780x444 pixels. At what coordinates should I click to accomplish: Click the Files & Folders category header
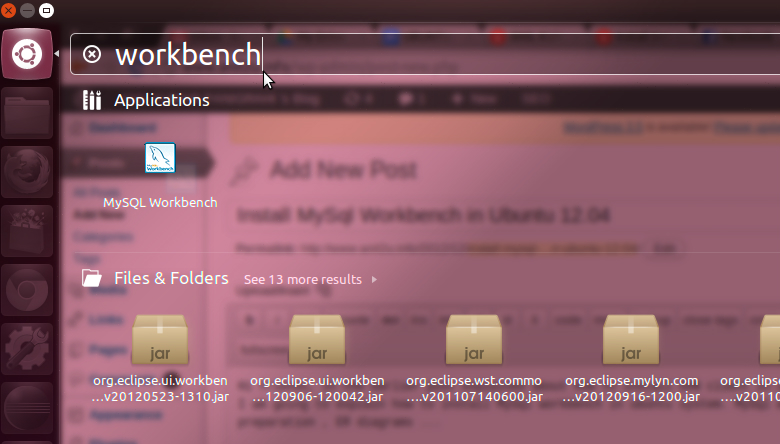click(171, 278)
